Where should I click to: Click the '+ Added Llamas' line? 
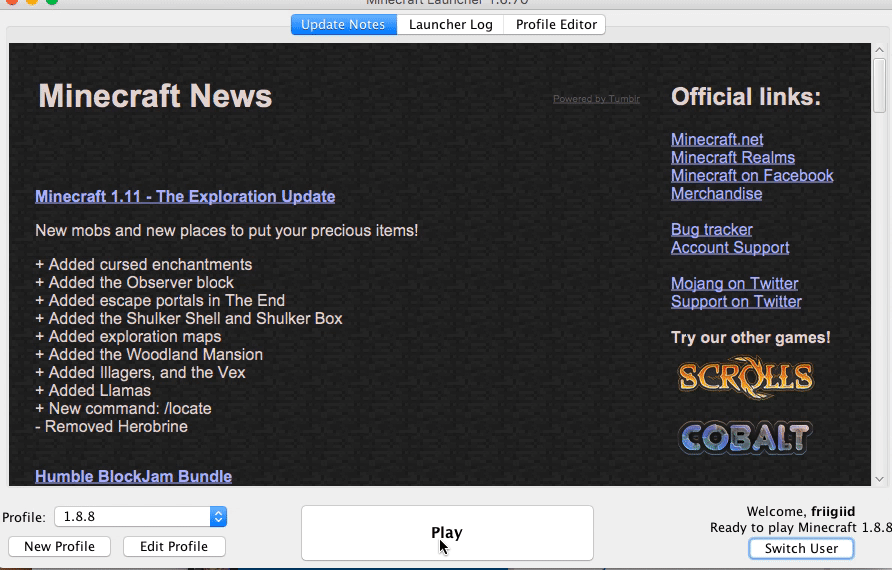click(93, 391)
